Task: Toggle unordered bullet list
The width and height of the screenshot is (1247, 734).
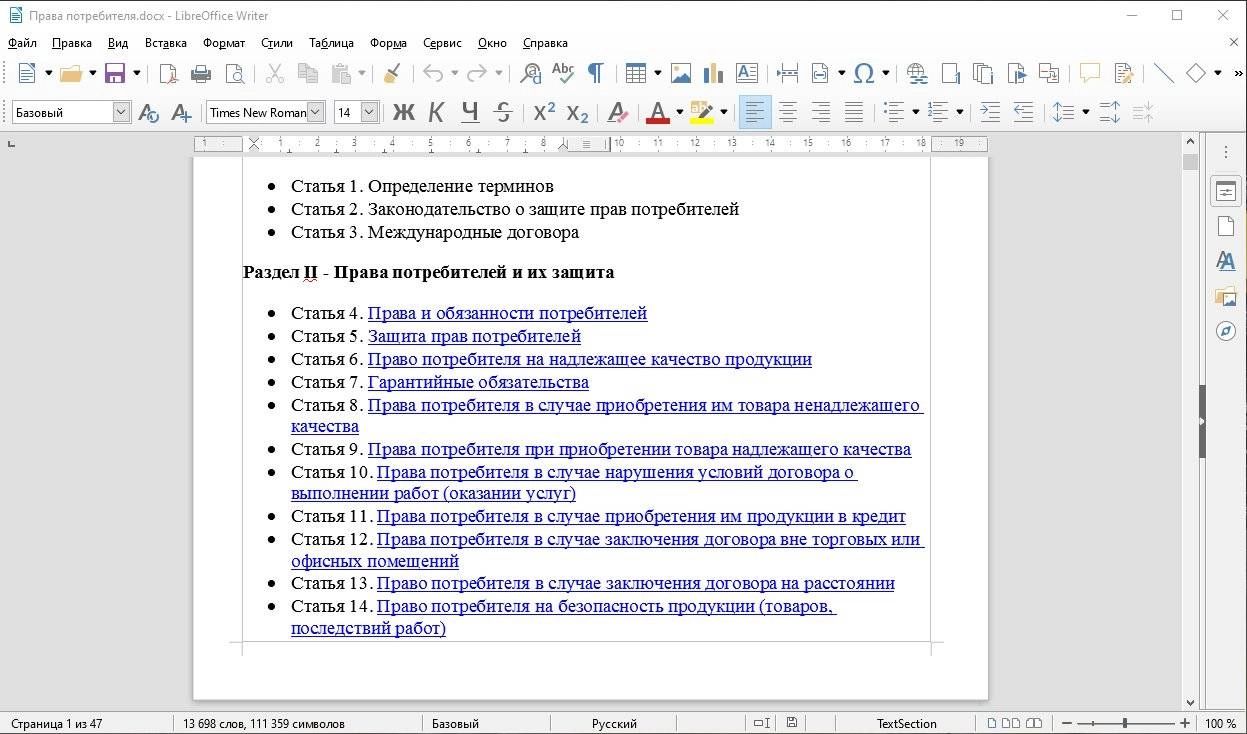Action: coord(894,112)
